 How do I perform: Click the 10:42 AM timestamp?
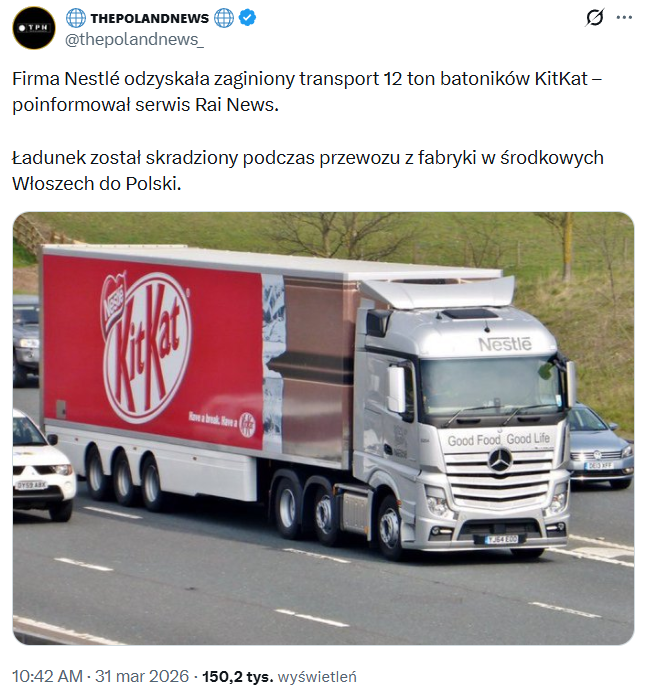pyautogui.click(x=47, y=676)
